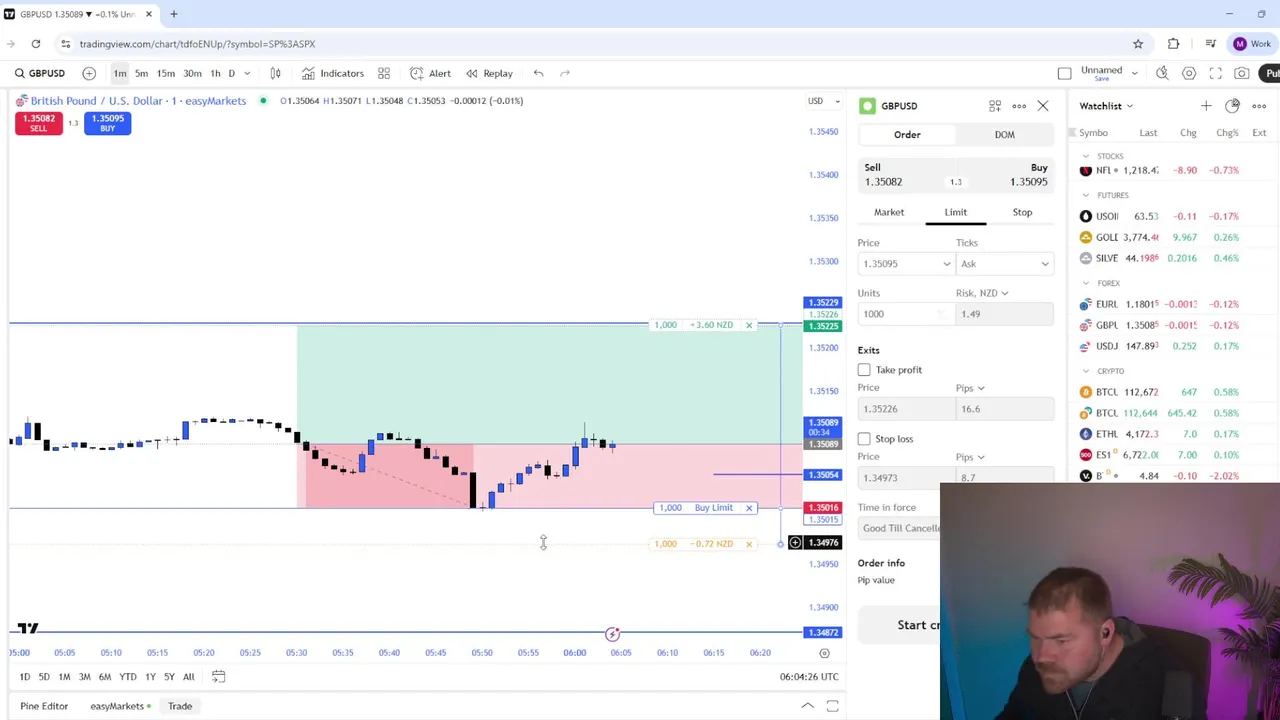Open order panel three-dots menu
Screen dimensions: 1280x720
(1019, 106)
